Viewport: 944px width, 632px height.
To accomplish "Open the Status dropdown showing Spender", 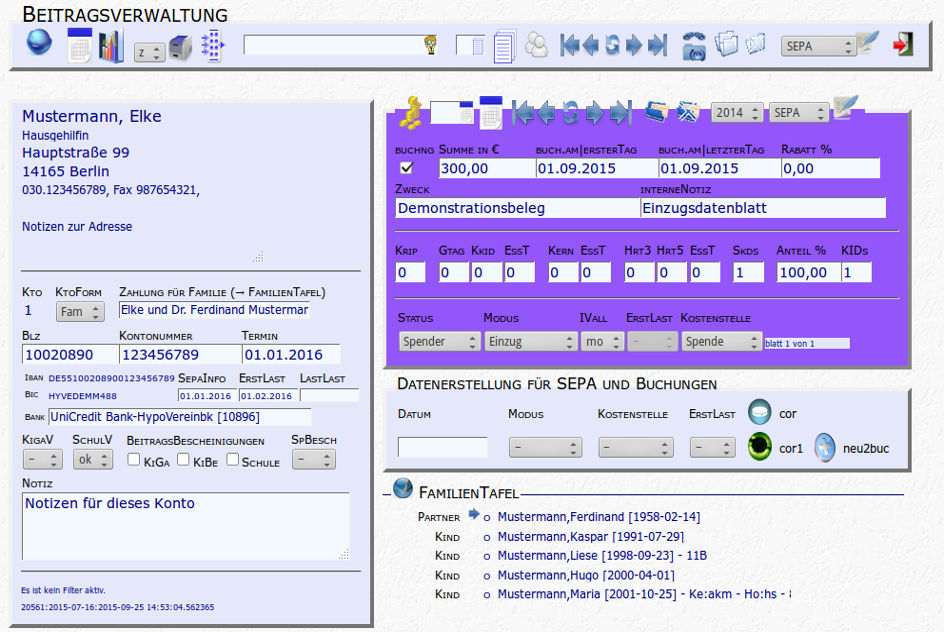I will click(439, 341).
